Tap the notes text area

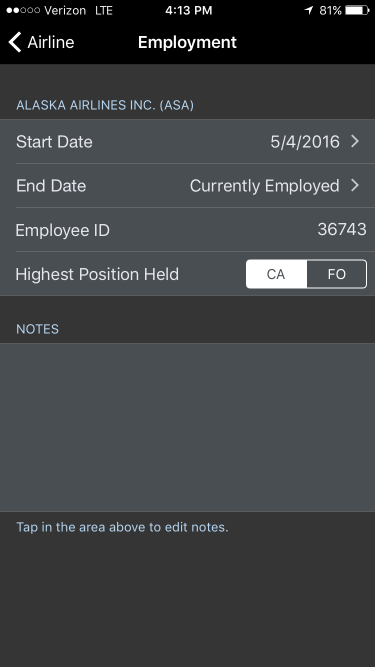point(188,427)
